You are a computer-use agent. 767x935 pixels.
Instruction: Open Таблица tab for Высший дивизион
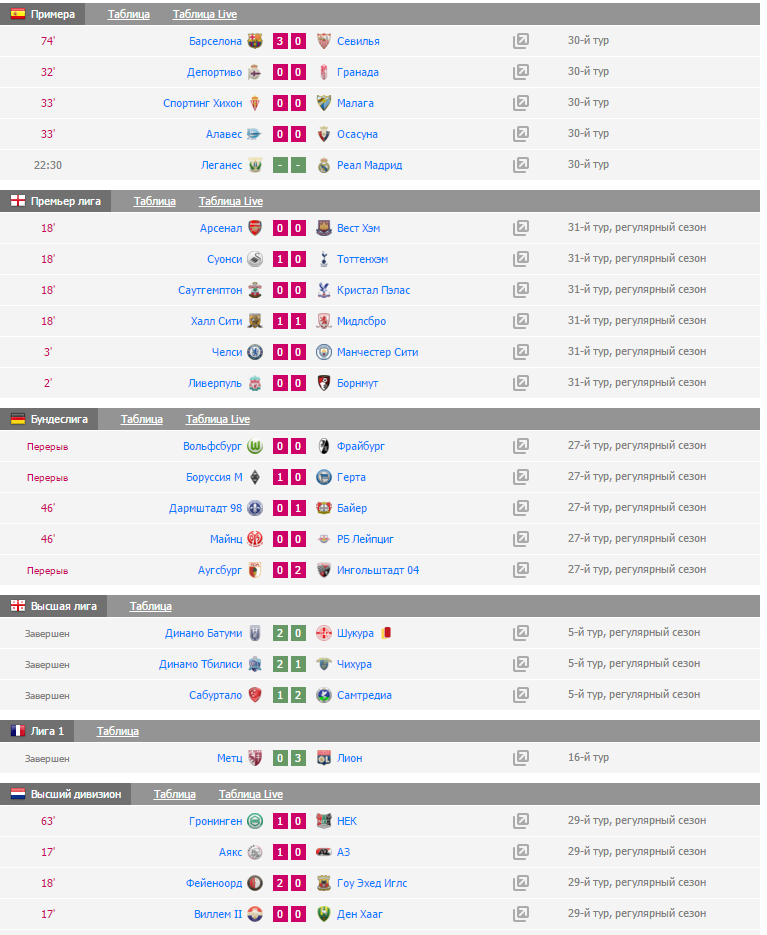click(174, 794)
